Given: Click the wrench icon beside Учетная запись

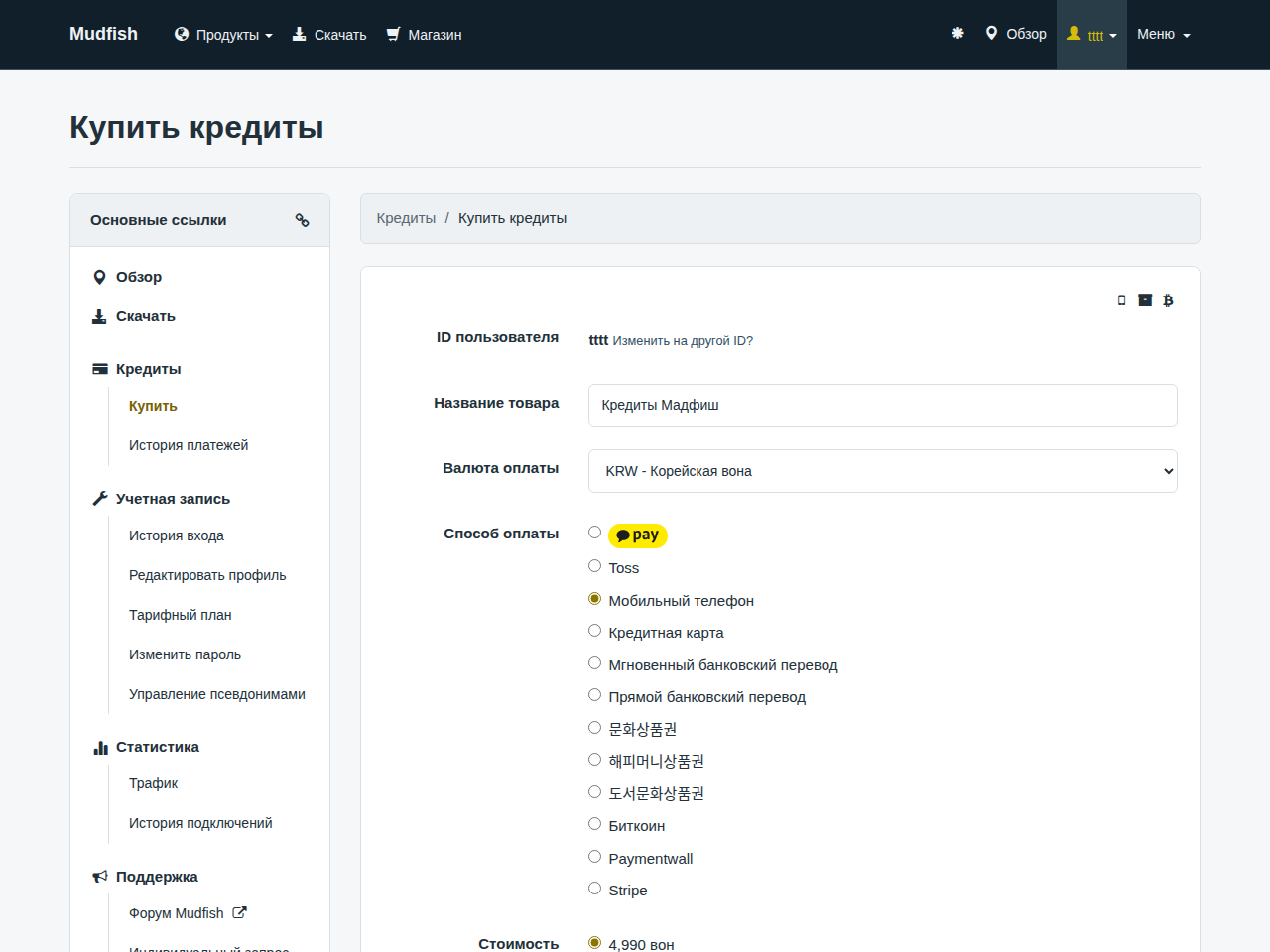Looking at the screenshot, I should tap(100, 499).
